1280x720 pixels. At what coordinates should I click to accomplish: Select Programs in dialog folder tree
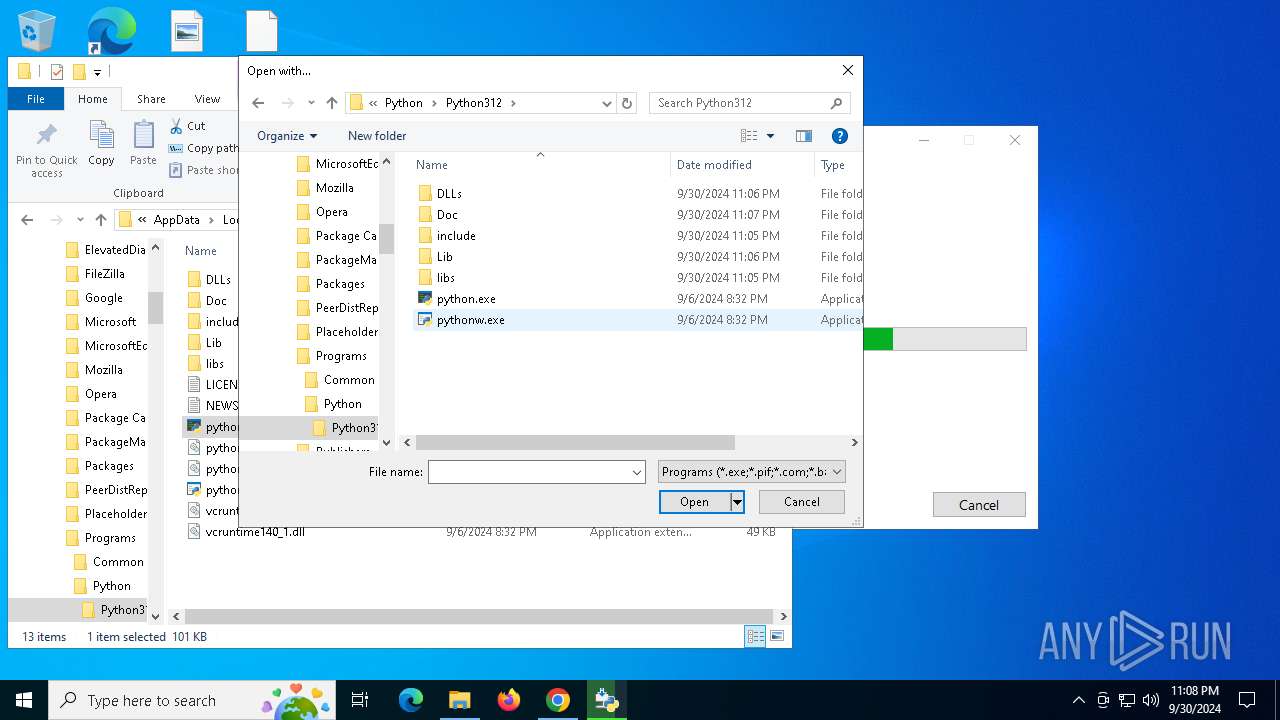341,356
